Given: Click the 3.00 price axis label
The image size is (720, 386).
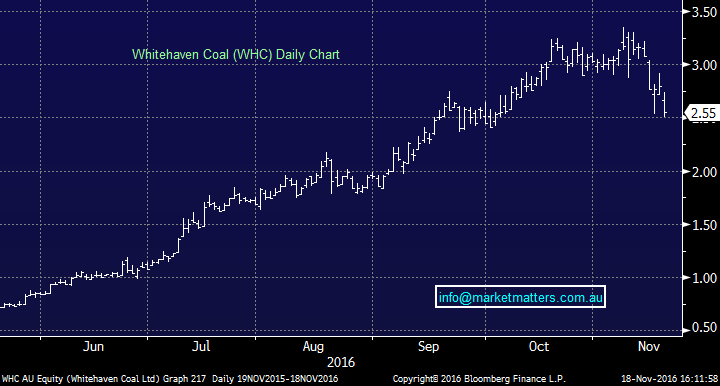Looking at the screenshot, I should 704,65.
